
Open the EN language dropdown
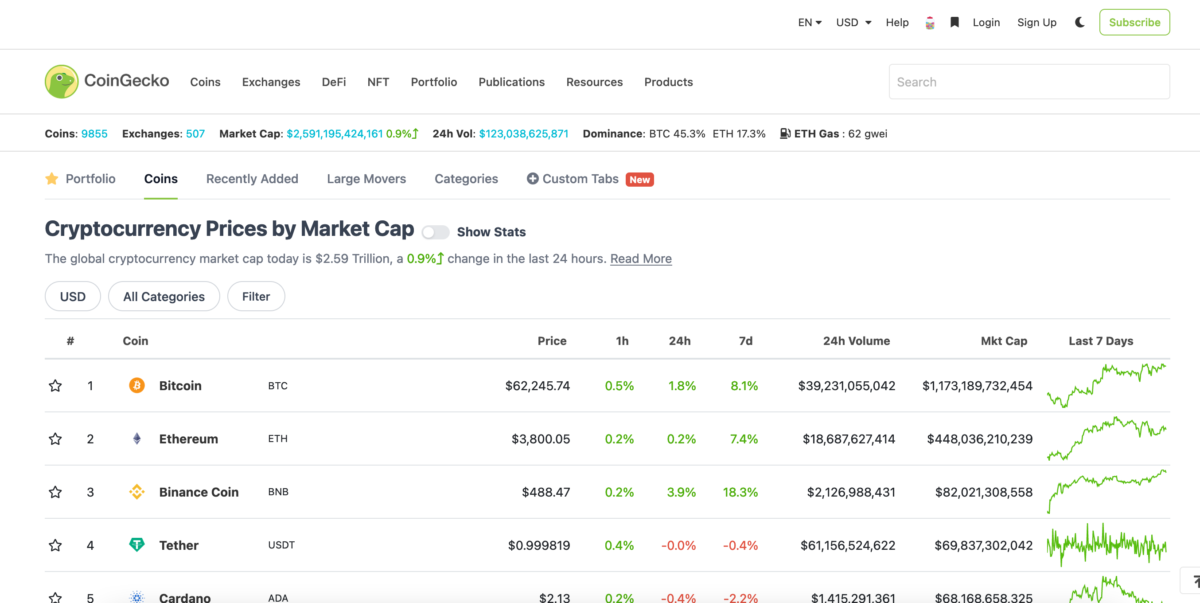809,22
